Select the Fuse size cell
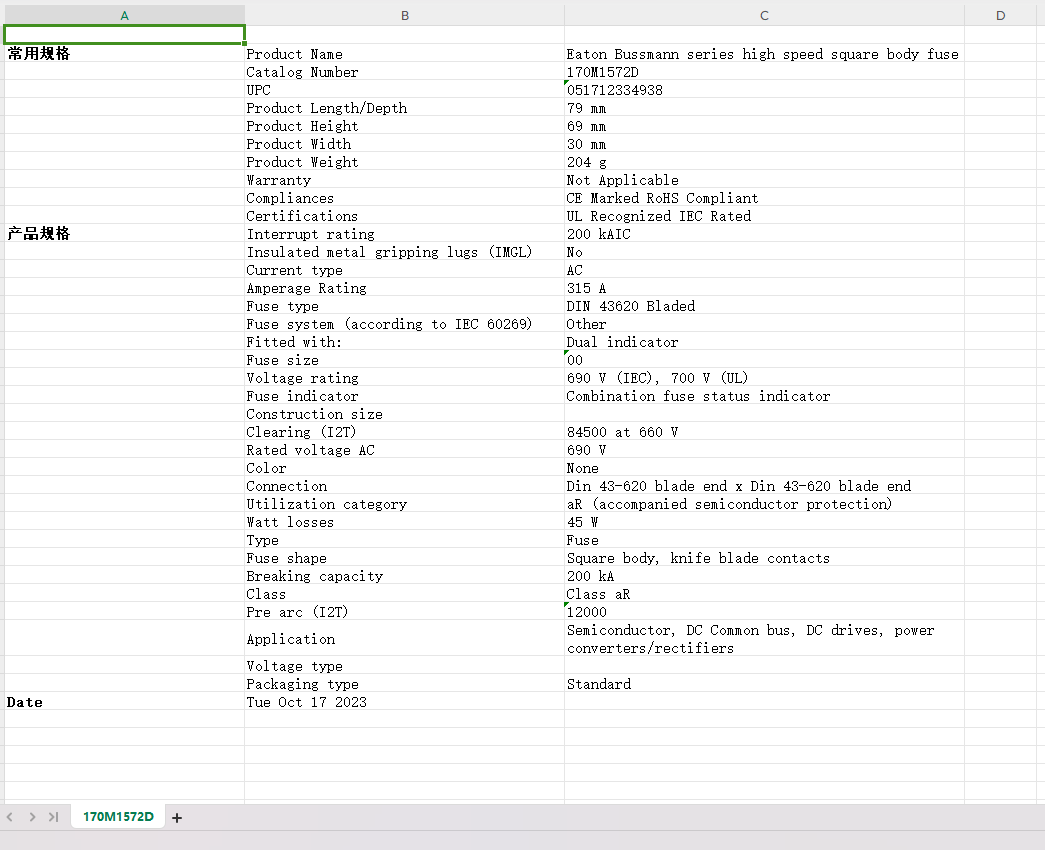The width and height of the screenshot is (1045, 850). [x=405, y=359]
